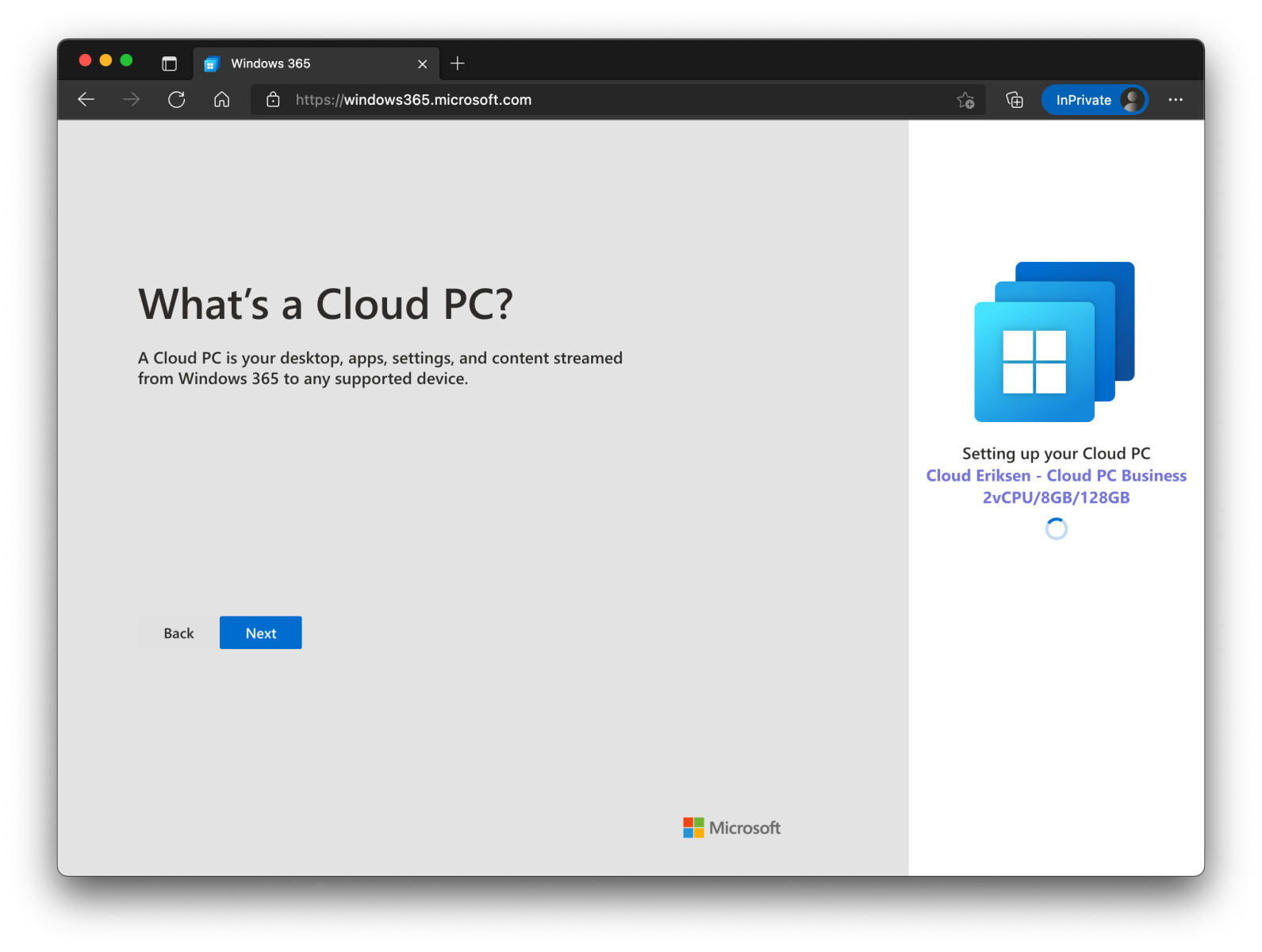
Task: Open a new browser tab
Action: click(458, 63)
